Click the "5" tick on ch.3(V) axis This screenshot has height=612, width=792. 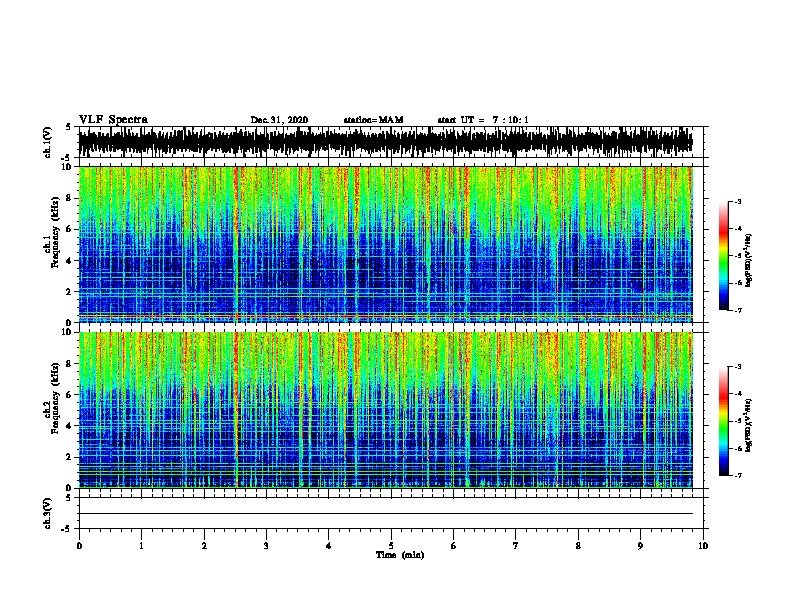coord(69,498)
